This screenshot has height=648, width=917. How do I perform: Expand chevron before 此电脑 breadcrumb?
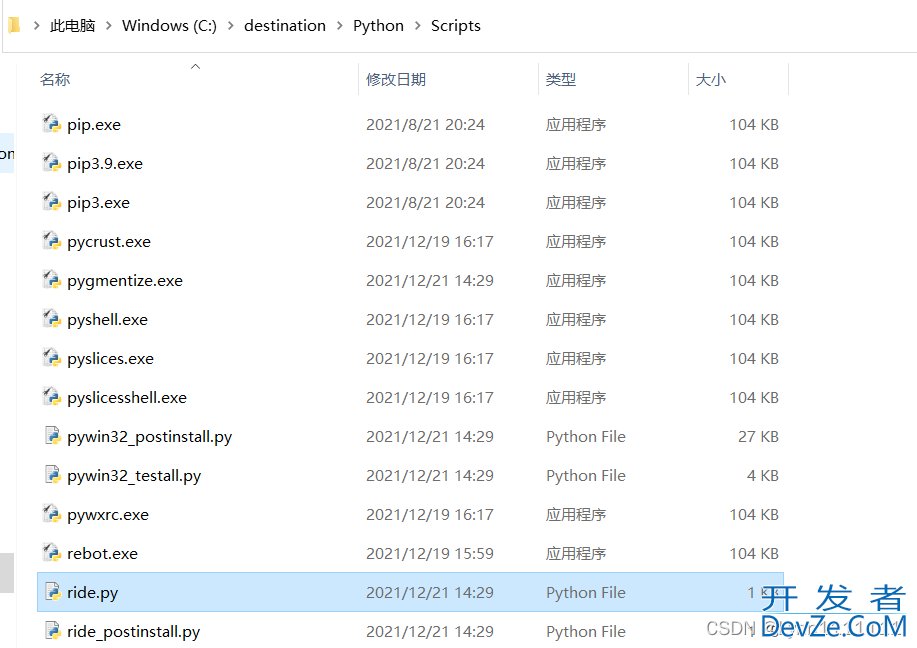click(x=36, y=26)
